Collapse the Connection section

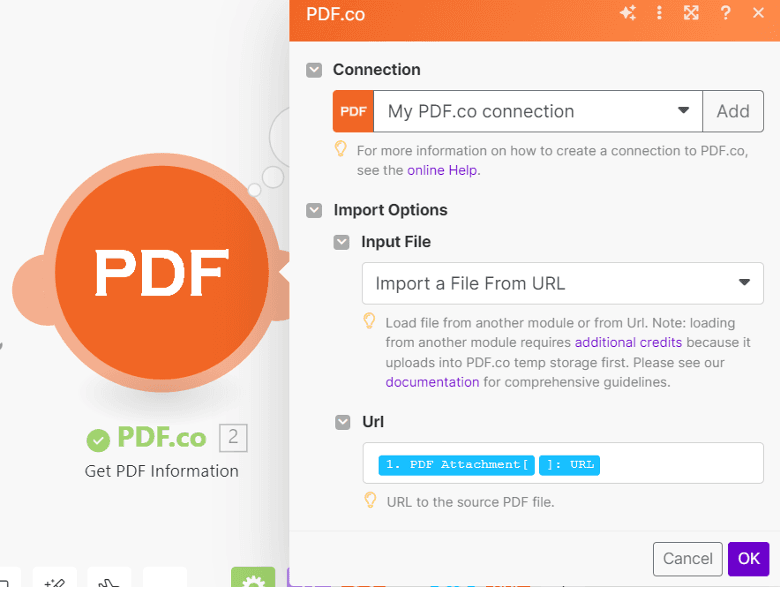[x=314, y=70]
